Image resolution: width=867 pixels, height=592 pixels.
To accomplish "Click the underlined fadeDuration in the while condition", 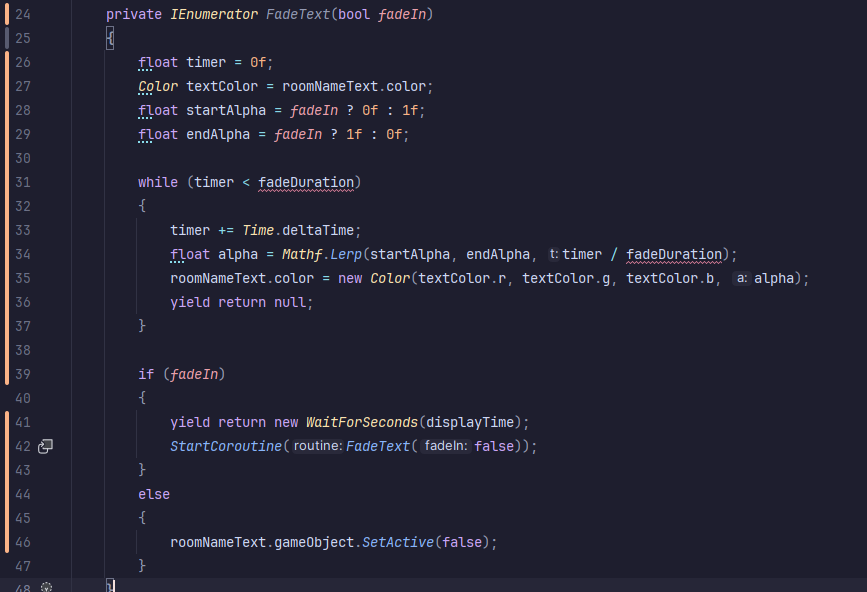I will 306,182.
